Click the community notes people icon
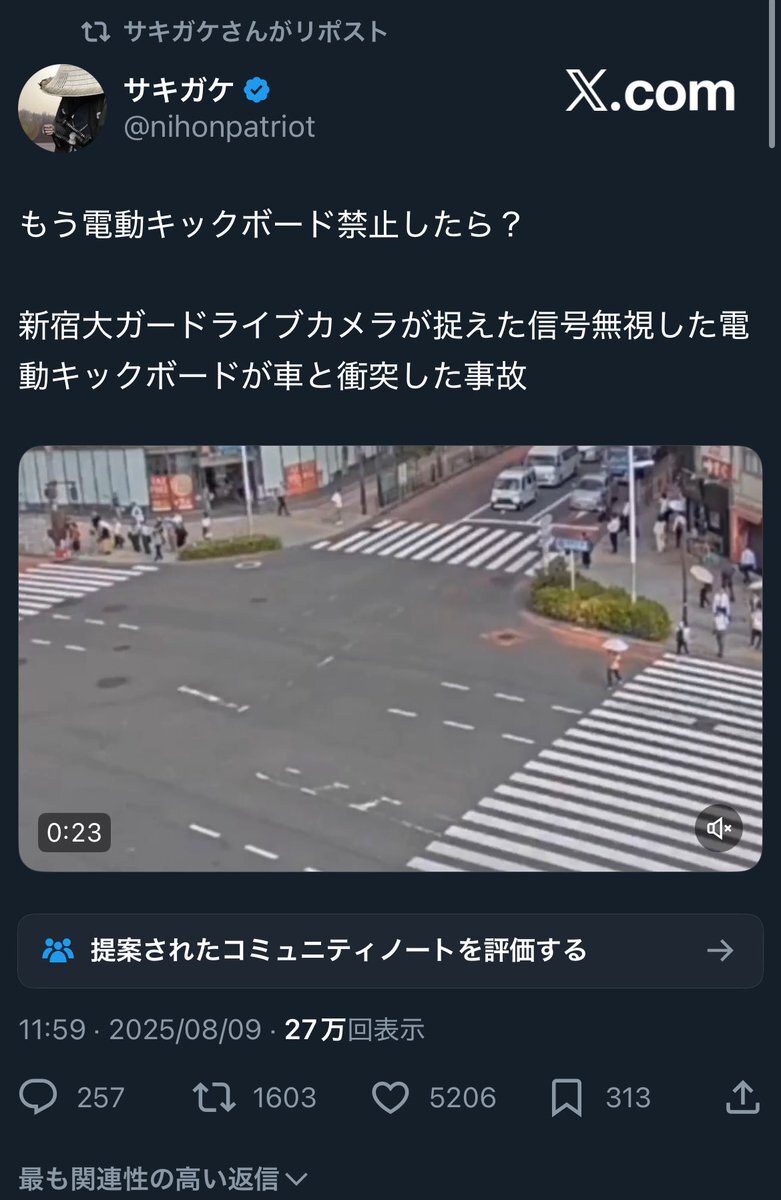Screen dimensions: 781x1200 [x=58, y=950]
